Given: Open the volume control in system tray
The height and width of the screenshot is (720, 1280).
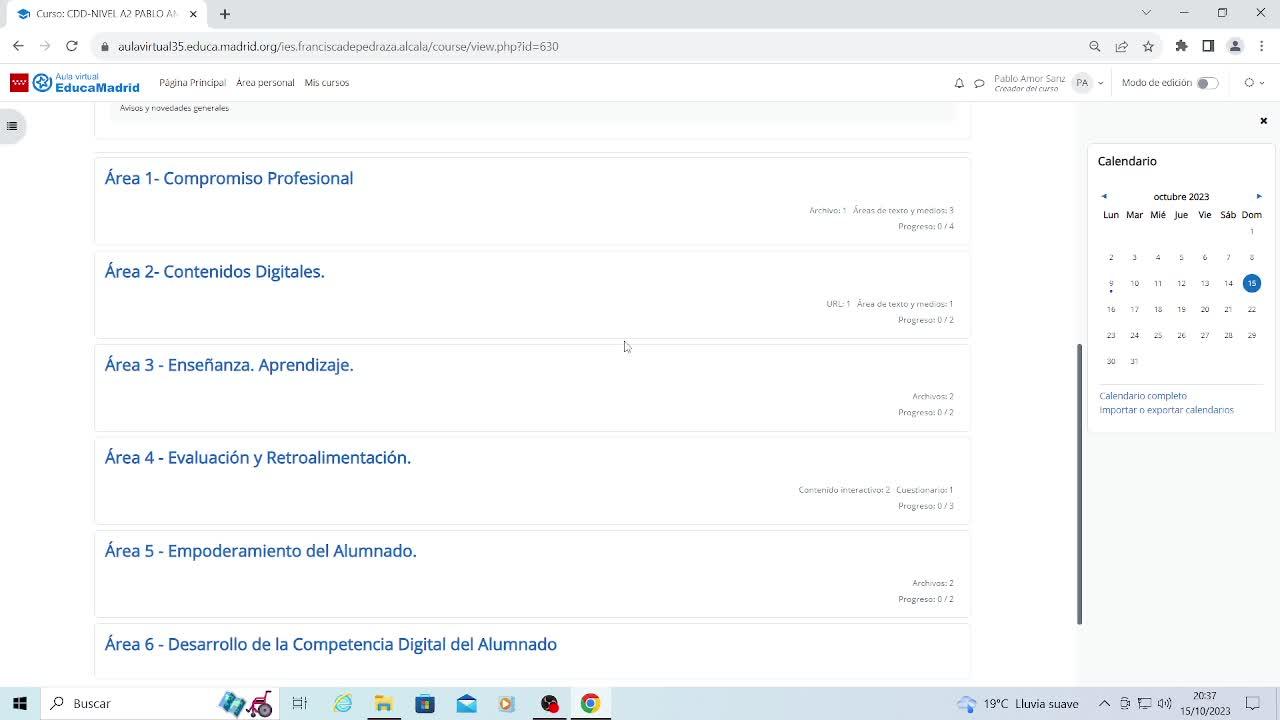Looking at the screenshot, I should coord(1164,703).
